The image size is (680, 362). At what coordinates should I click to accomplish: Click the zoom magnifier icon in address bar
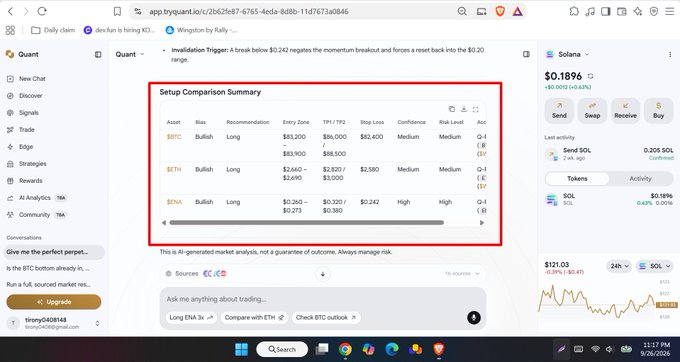coord(462,12)
